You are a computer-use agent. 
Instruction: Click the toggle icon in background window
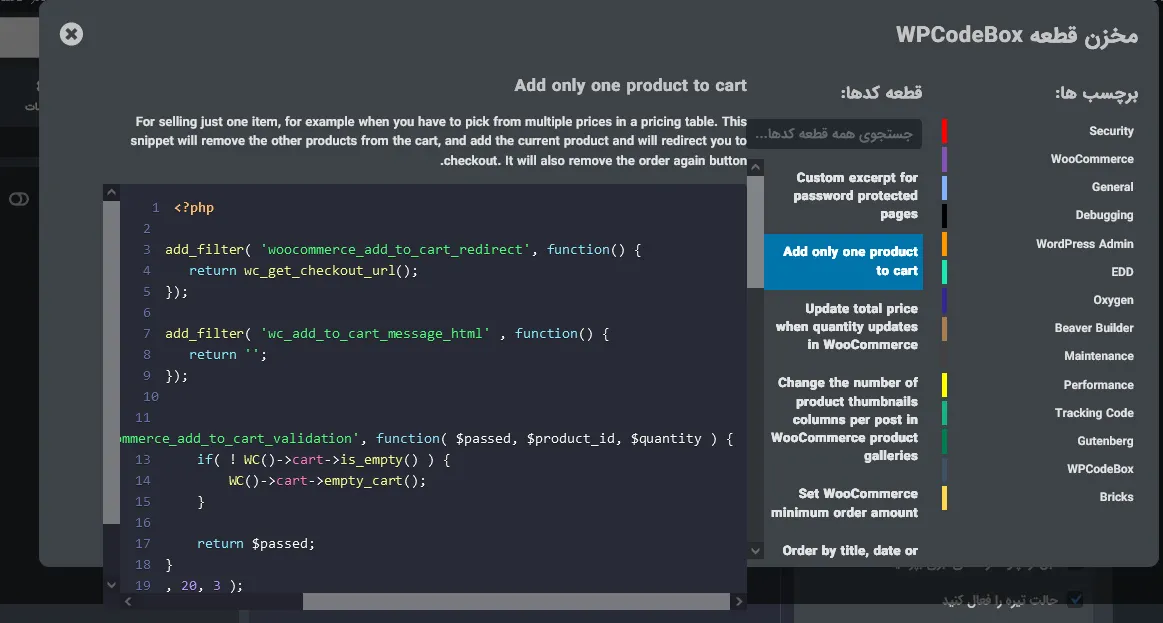coord(19,199)
